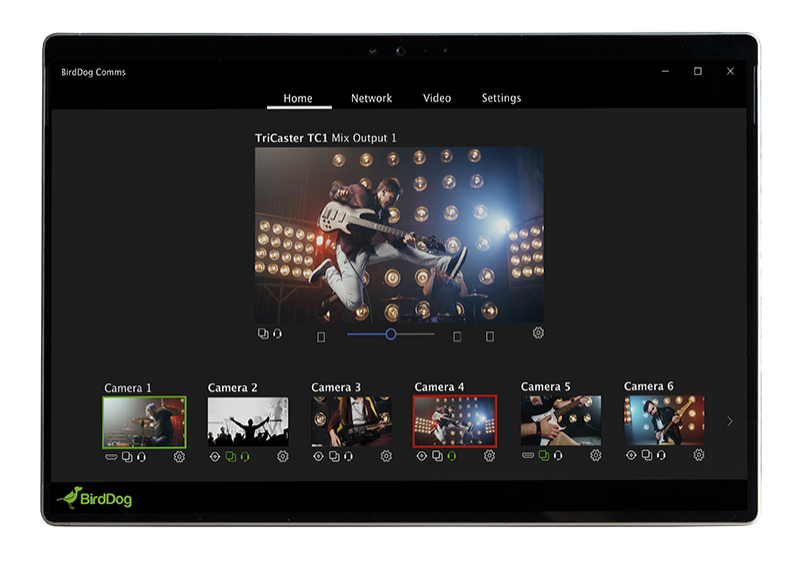Toggle Mix Output headset comms
Image resolution: width=800 pixels, height=562 pixels.
click(x=277, y=334)
